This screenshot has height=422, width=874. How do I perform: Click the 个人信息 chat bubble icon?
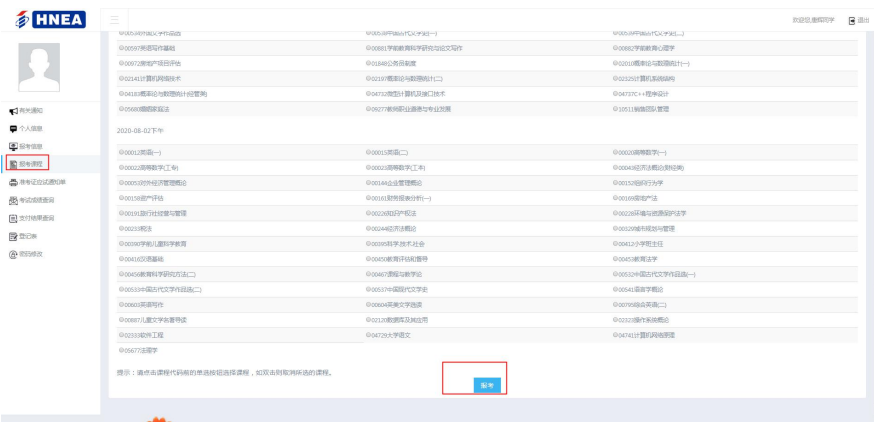tap(11, 128)
